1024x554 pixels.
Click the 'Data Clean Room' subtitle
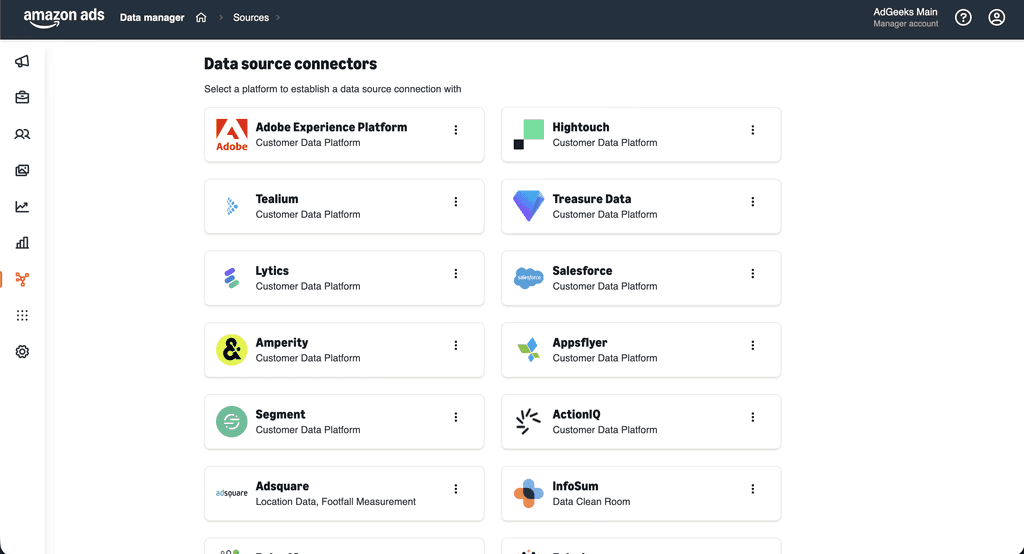[591, 502]
